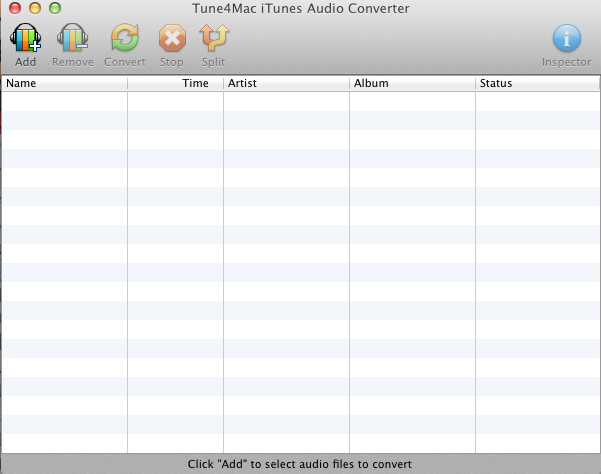Click the window title Tune4Mac iTunes Audio Converter
The image size is (601, 474).
301,8
